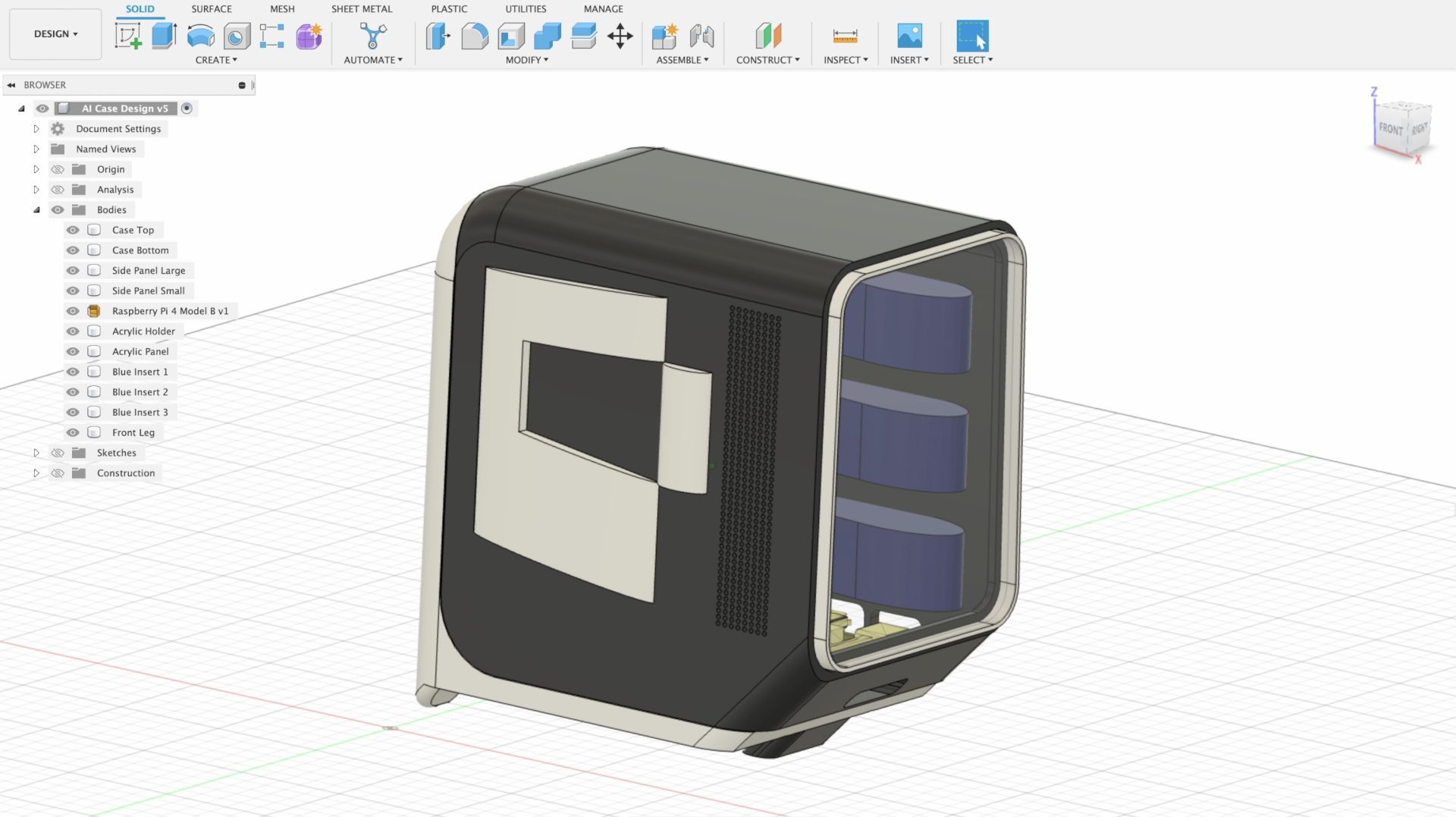Screen dimensions: 1456x817
Task: Switch to the Sheet Metal tab
Action: tap(362, 8)
